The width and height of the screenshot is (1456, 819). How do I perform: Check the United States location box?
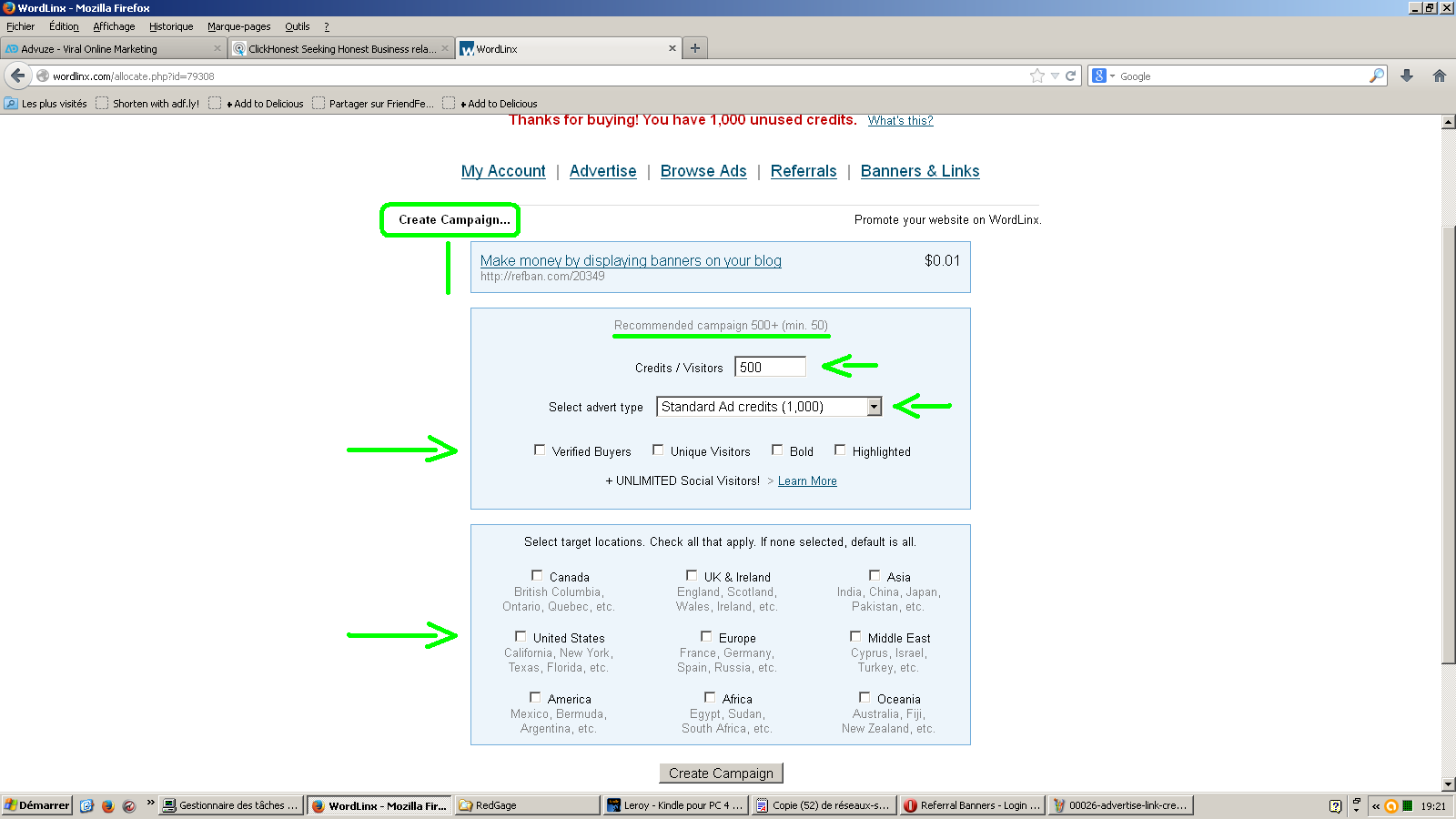pyautogui.click(x=521, y=636)
